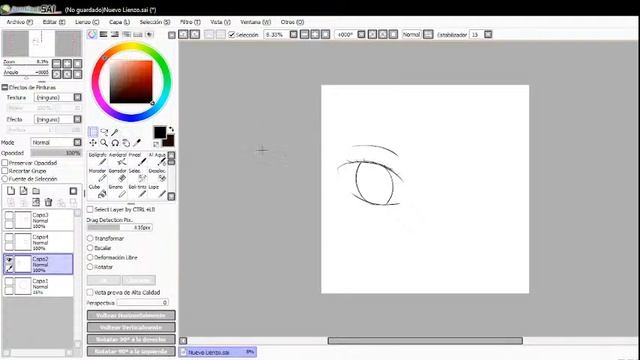The image size is (640, 360).
Task: Click the zoom-in plus button in navigator
Action: (x=67, y=63)
